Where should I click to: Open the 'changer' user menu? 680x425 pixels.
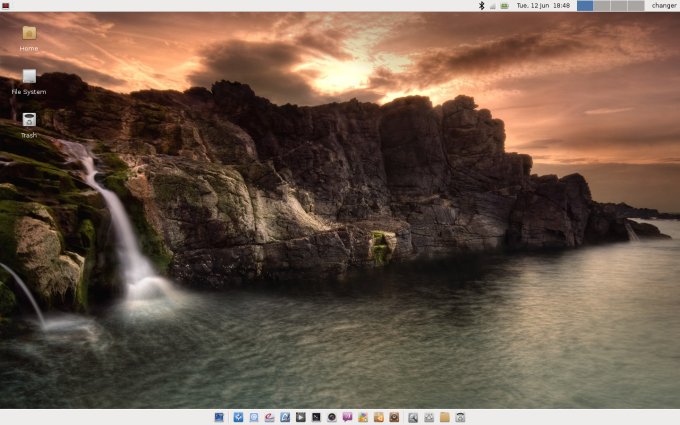pos(664,6)
